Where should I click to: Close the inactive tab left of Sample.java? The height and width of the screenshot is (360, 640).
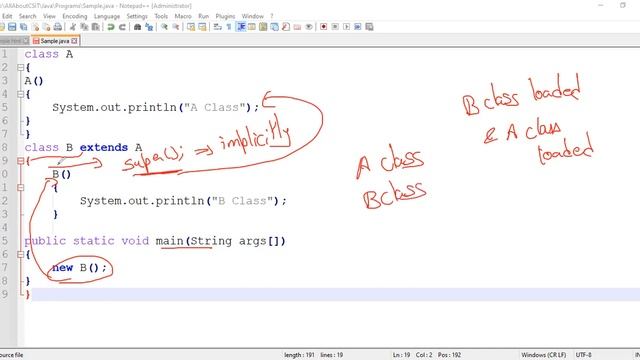tap(26, 41)
